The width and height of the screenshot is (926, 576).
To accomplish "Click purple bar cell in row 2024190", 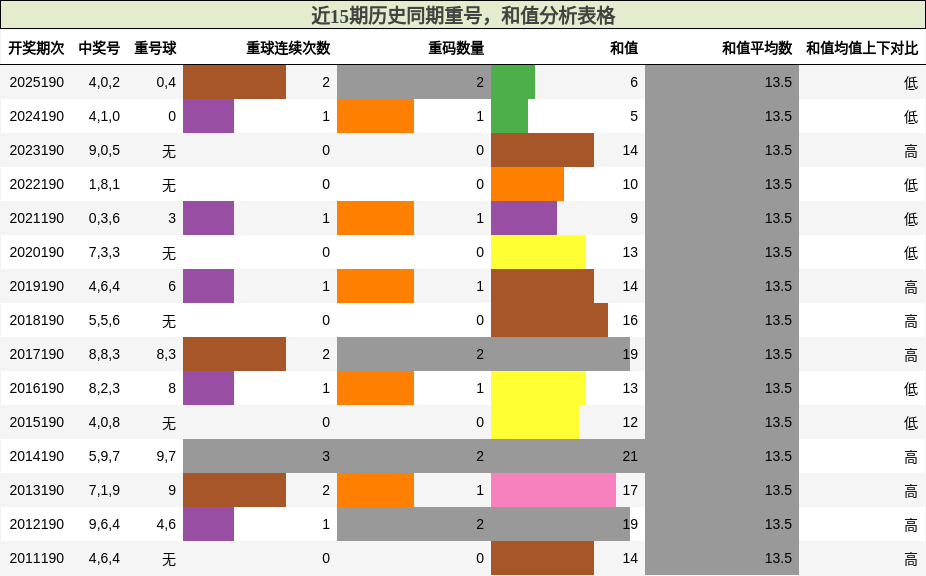I will coord(208,116).
